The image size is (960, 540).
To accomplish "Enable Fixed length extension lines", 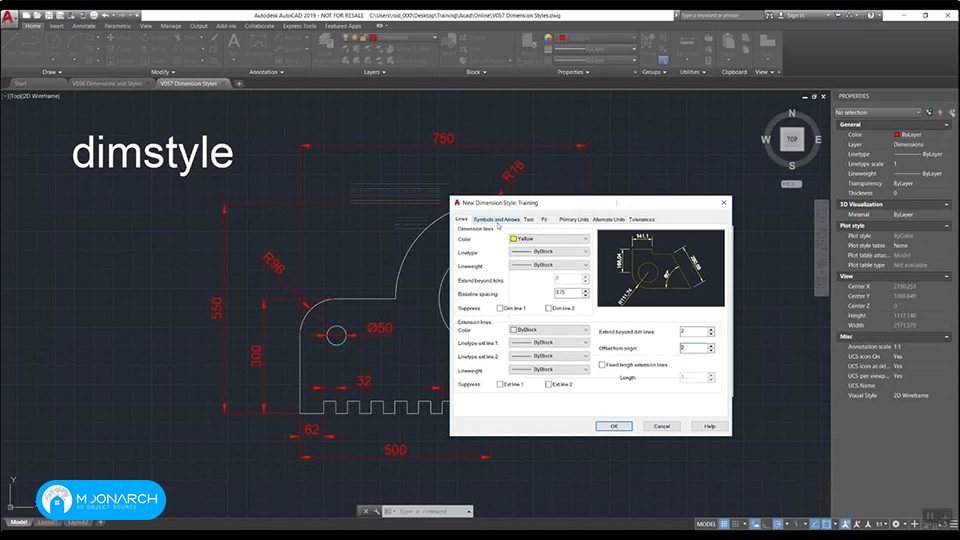I will (x=602, y=364).
